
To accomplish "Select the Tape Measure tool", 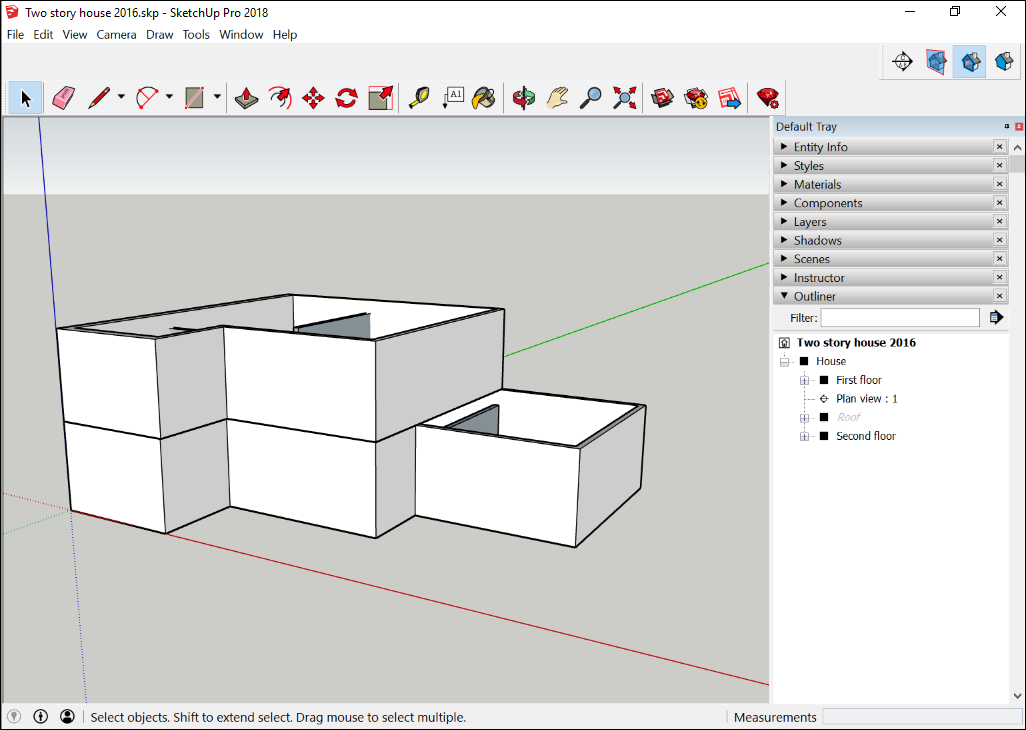I will (x=419, y=98).
